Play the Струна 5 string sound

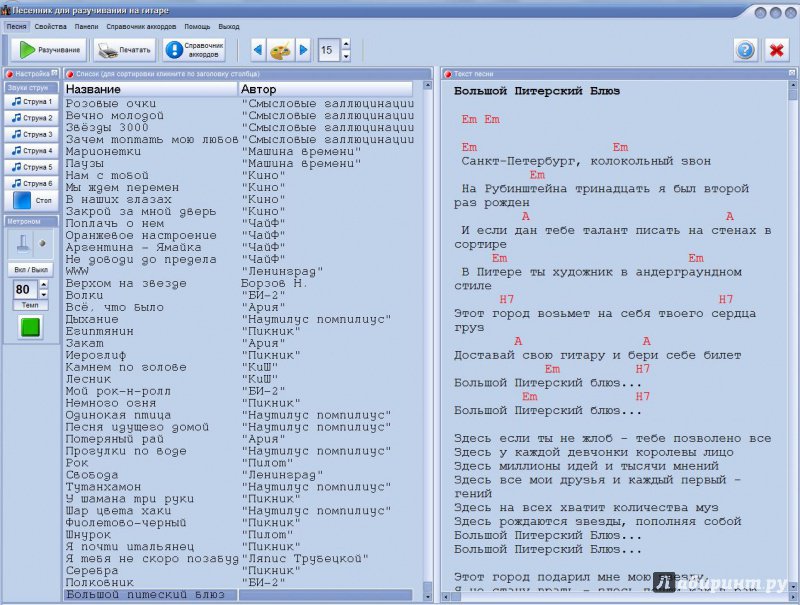click(x=32, y=167)
